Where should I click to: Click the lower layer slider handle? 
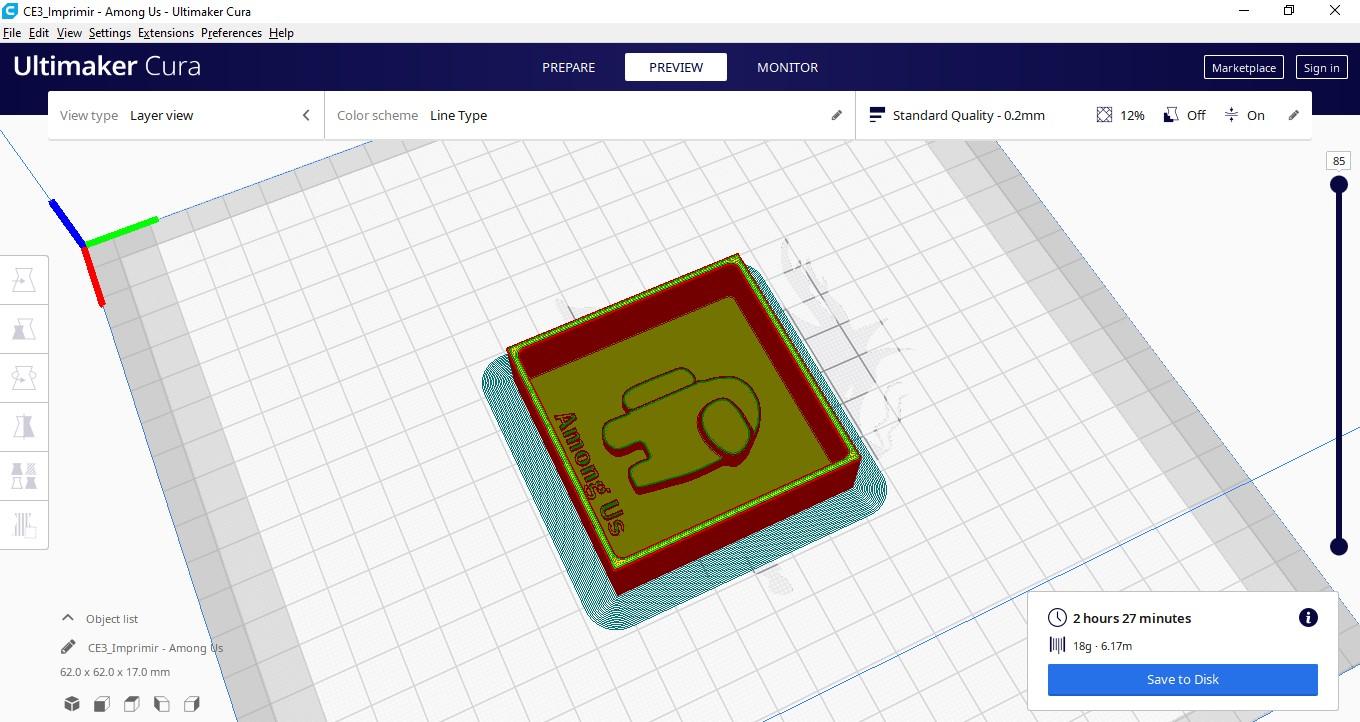(1338, 546)
